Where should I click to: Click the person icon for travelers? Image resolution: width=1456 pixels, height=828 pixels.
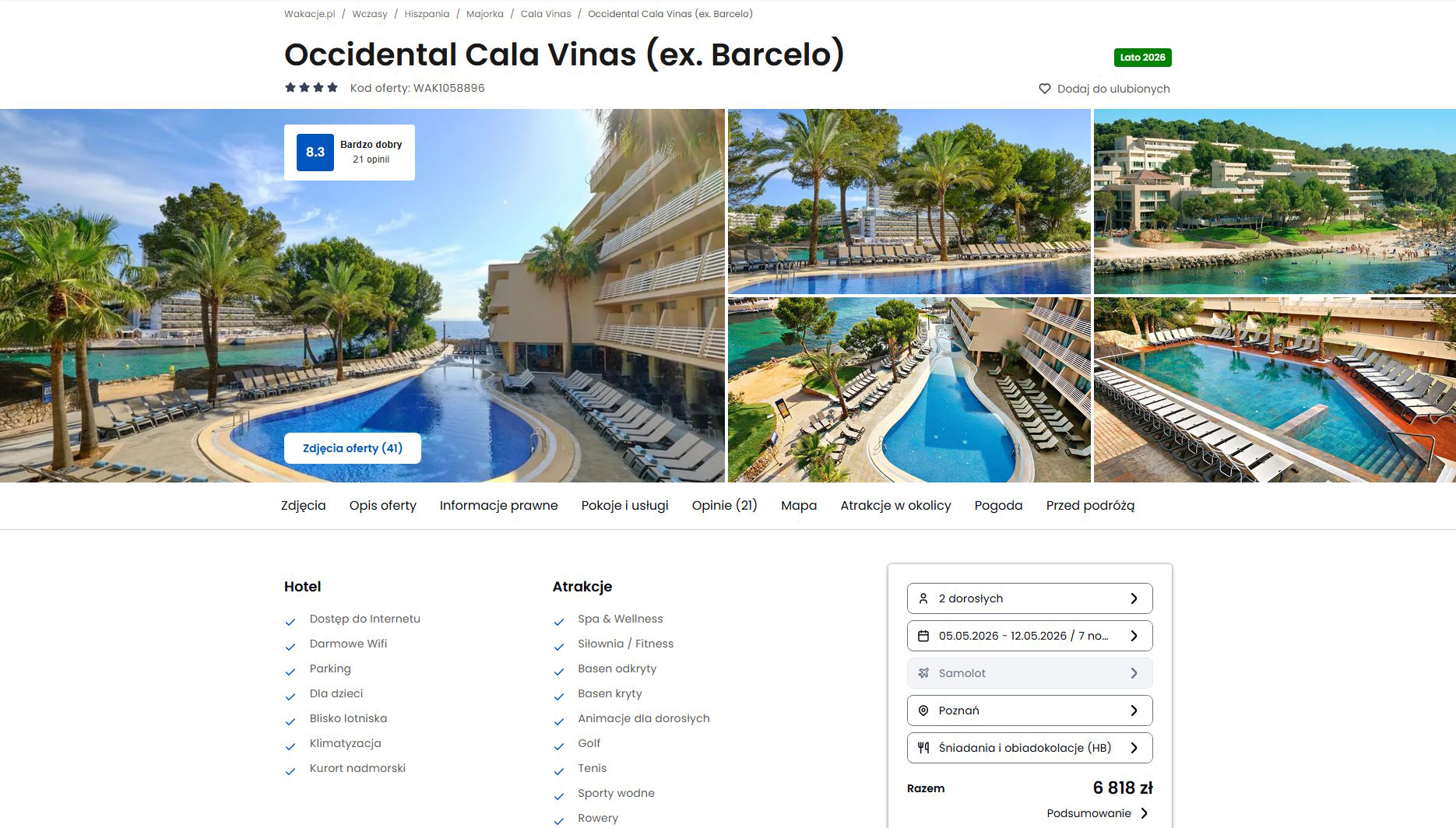coord(923,598)
